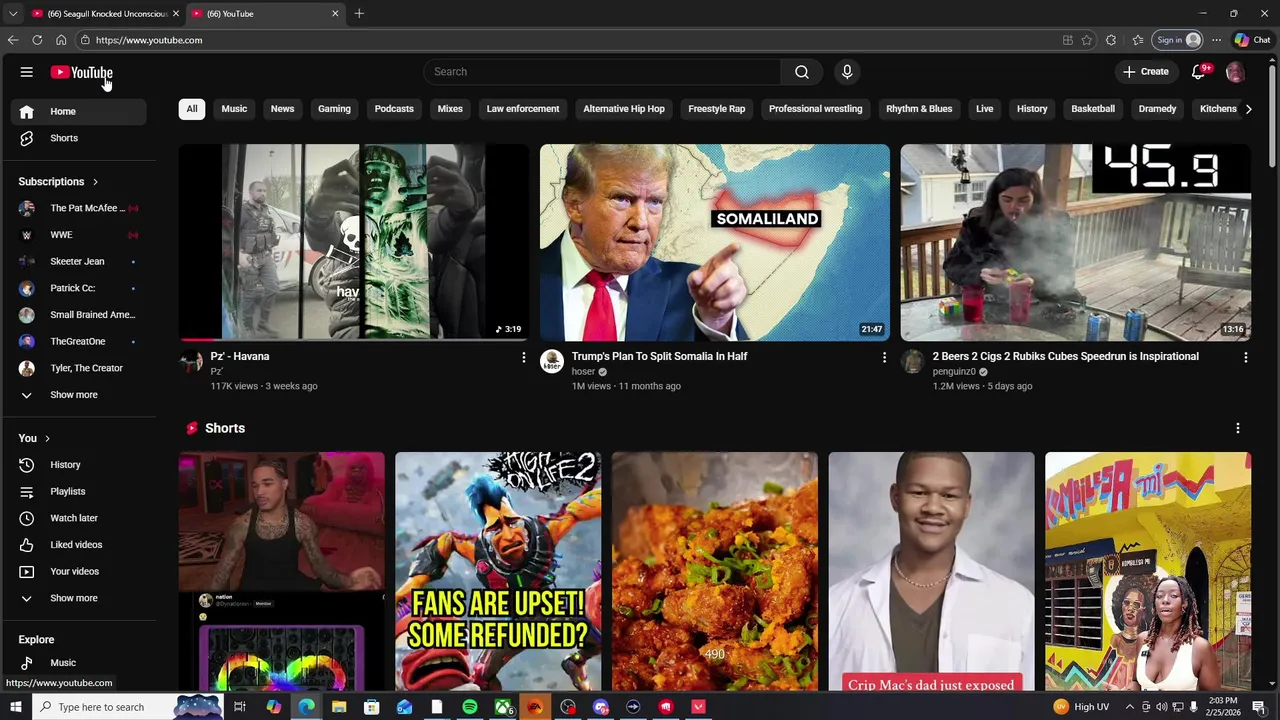This screenshot has width=1280, height=720.
Task: Go back with browser arrow
Action: coord(12,40)
